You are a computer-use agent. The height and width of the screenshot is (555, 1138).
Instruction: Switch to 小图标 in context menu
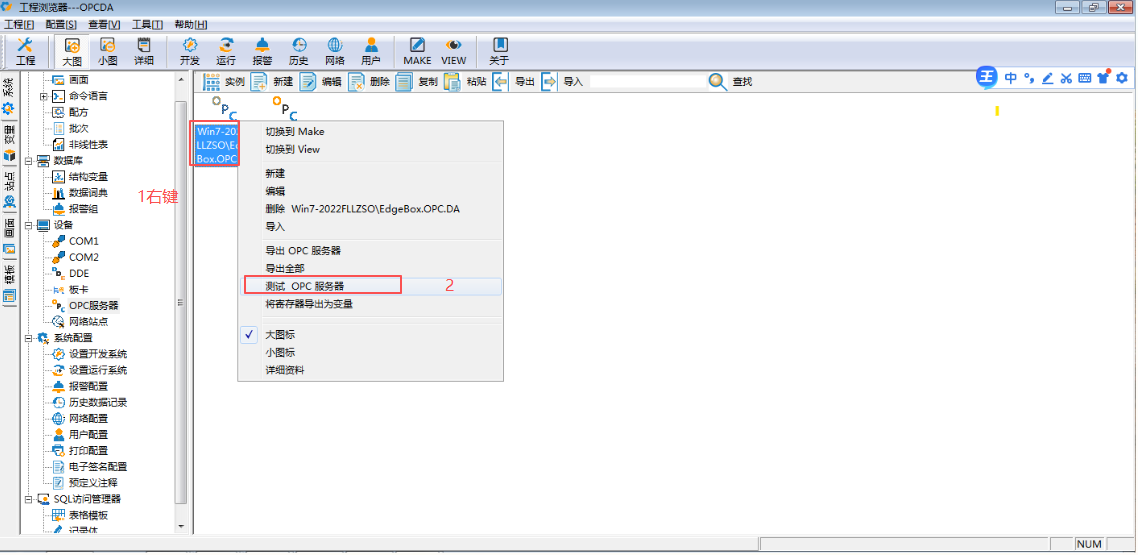[280, 352]
